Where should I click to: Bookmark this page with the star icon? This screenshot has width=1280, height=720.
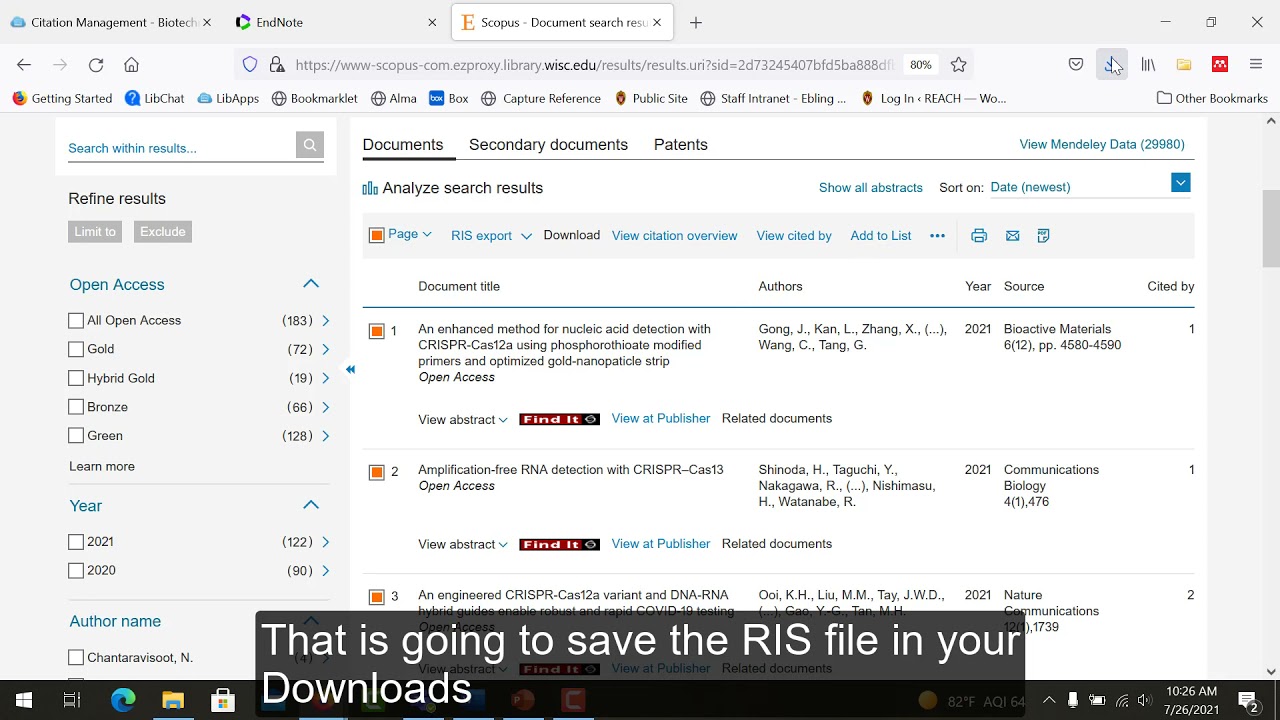point(958,65)
